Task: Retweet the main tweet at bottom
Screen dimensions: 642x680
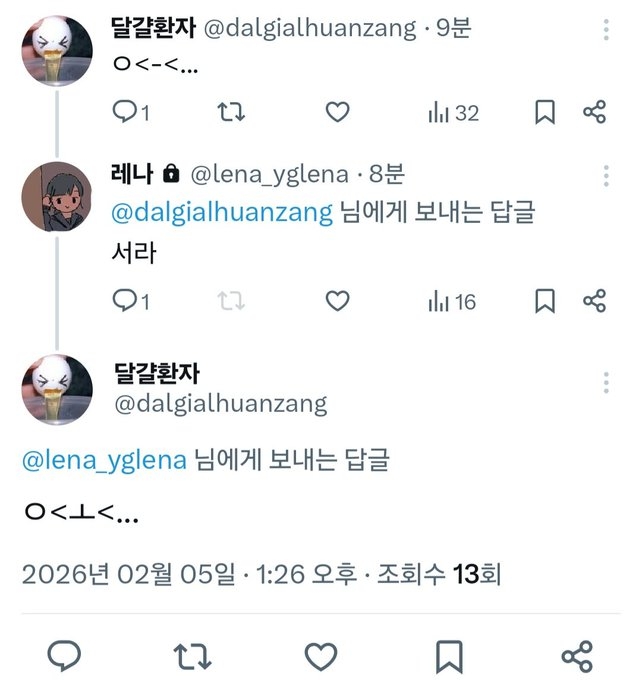Action: coord(192,656)
